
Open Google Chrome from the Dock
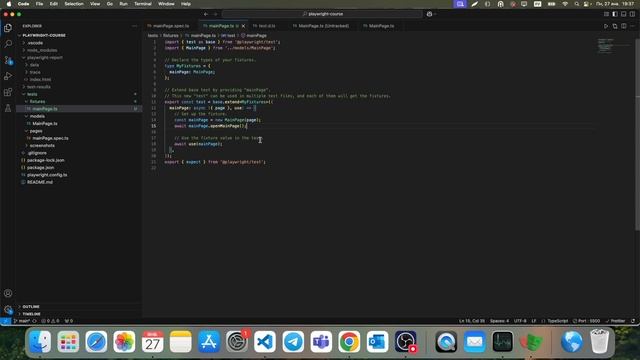click(x=349, y=341)
